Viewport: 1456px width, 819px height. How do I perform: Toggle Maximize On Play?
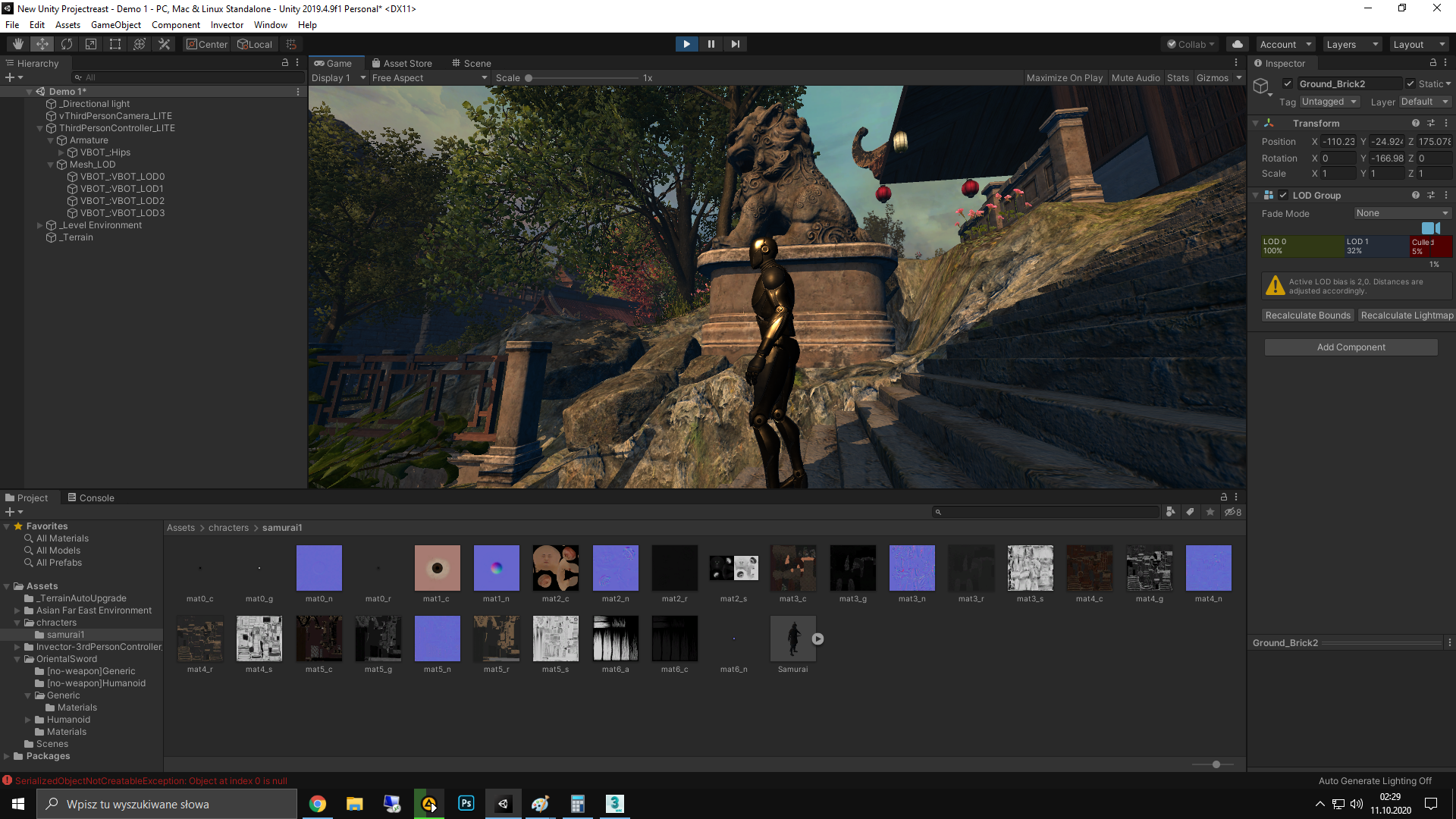(1065, 77)
